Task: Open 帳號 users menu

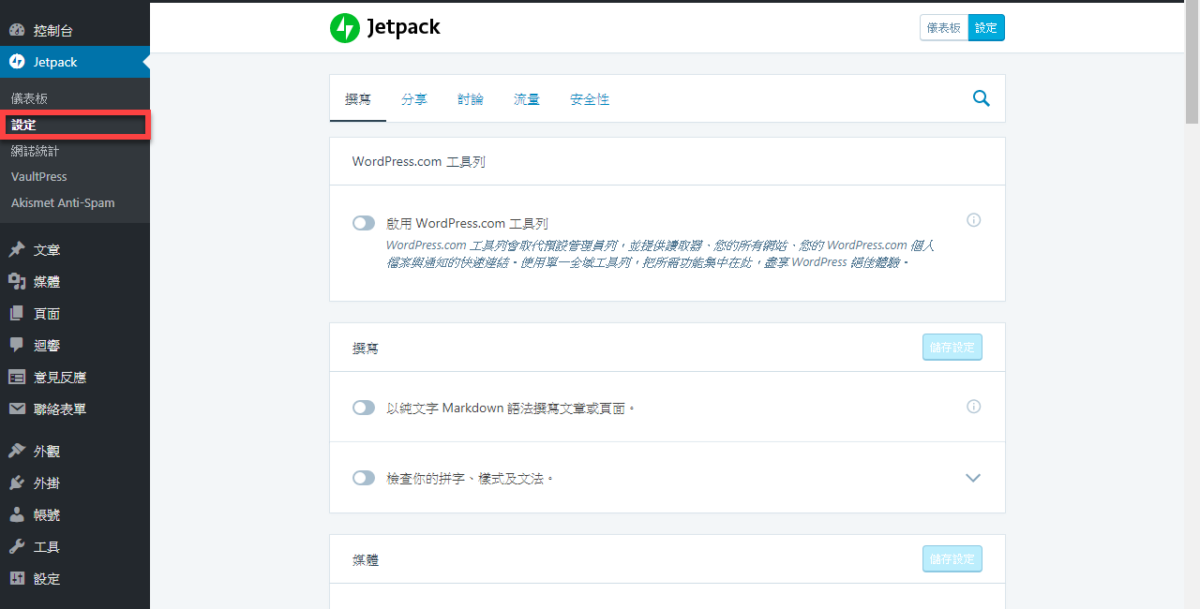Action: 75,515
